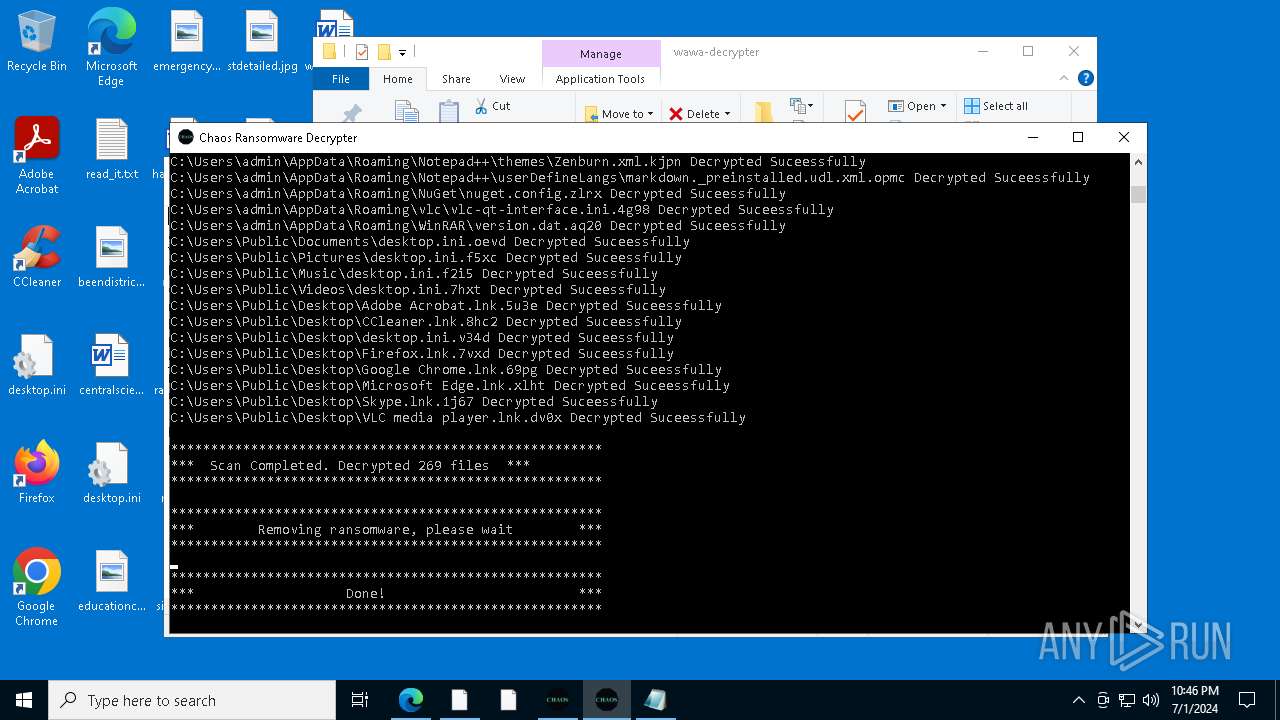Open the volume control in system tray

tap(1150, 700)
